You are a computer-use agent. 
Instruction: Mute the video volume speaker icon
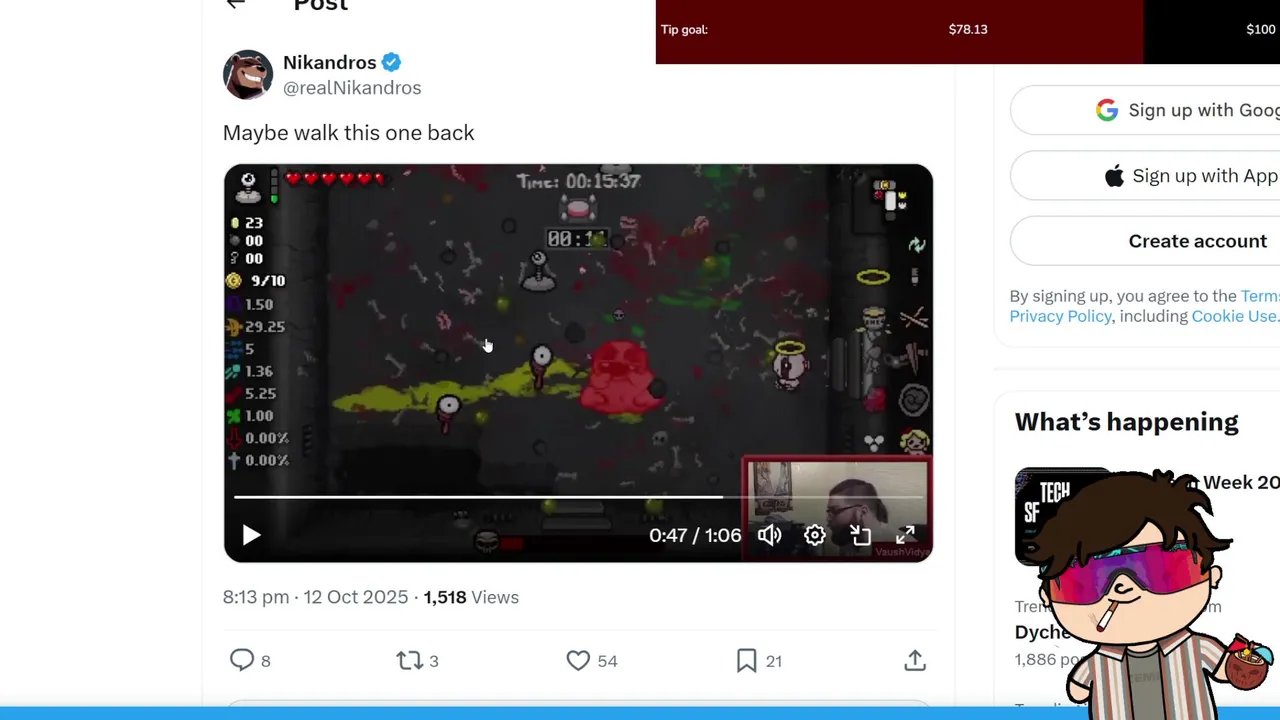click(x=769, y=535)
